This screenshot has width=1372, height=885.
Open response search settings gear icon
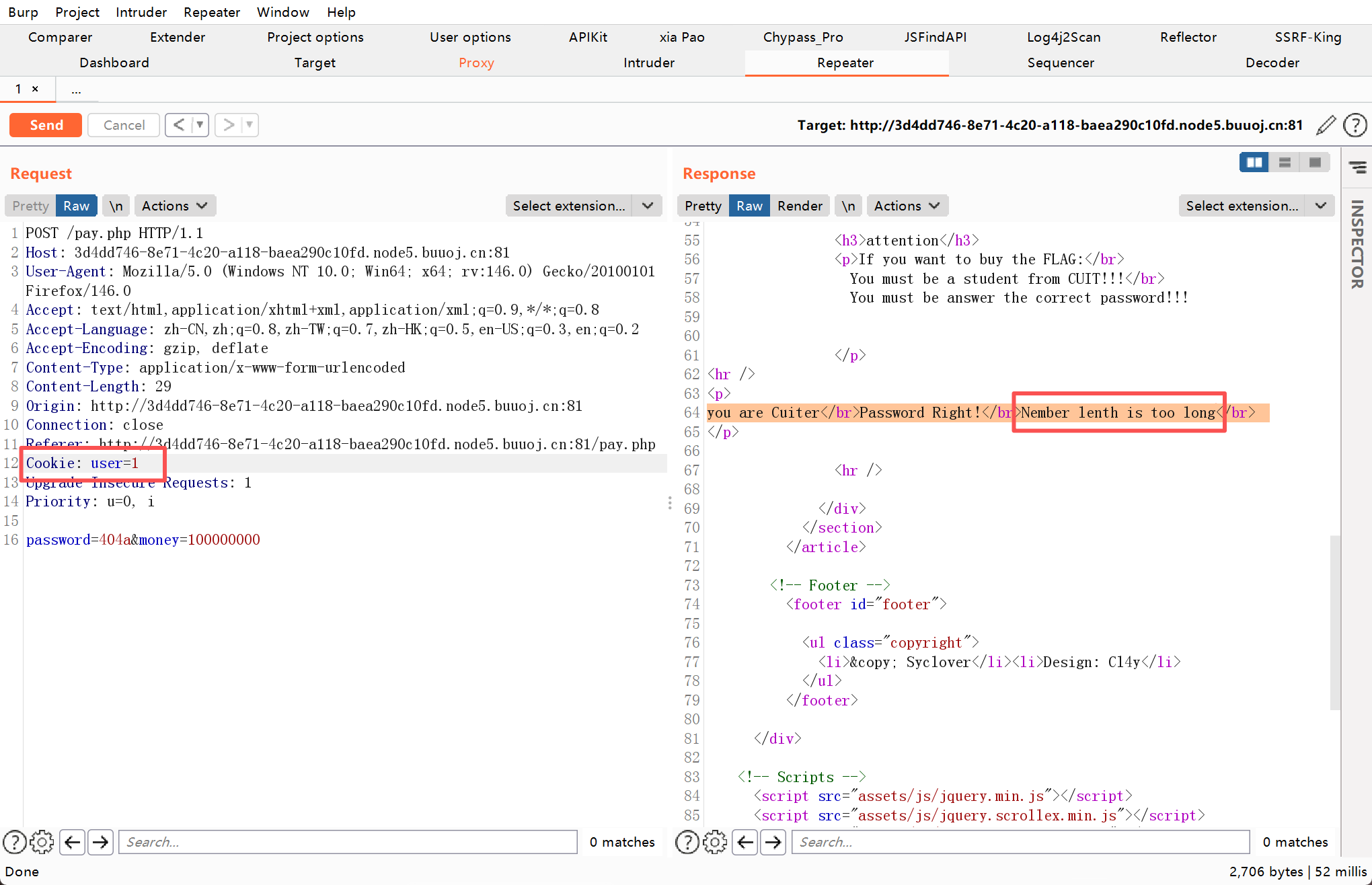[x=715, y=842]
